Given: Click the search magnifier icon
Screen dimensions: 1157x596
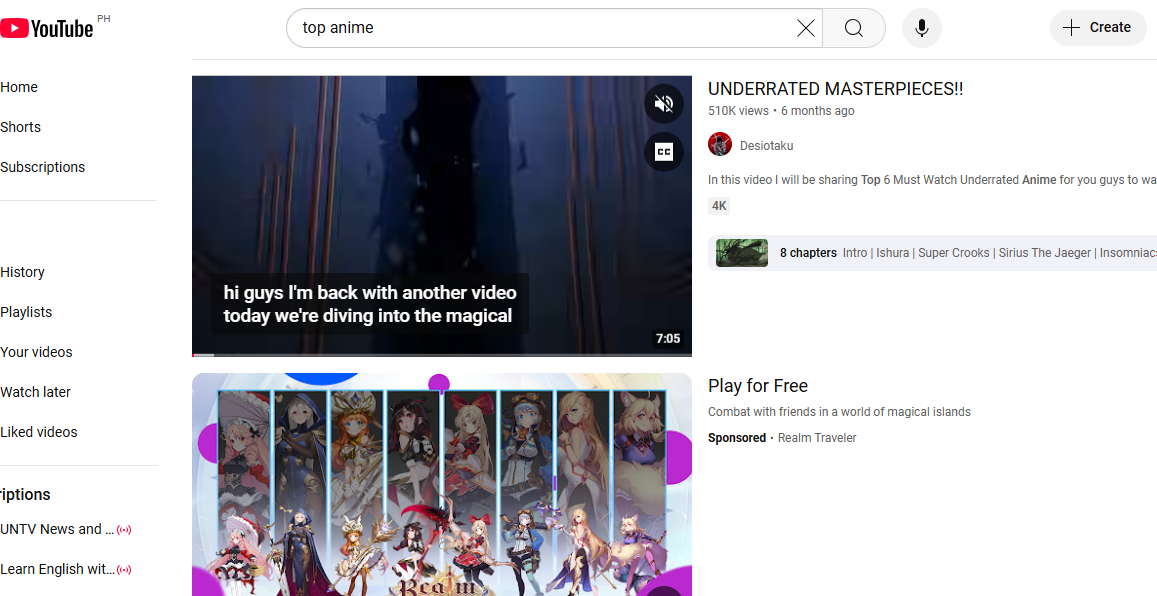Looking at the screenshot, I should [852, 28].
